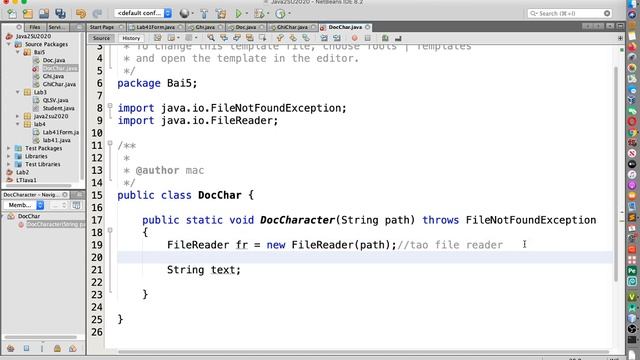640x360 pixels.
Task: Open the Members filter dropdown in Navigator
Action: coord(24,205)
